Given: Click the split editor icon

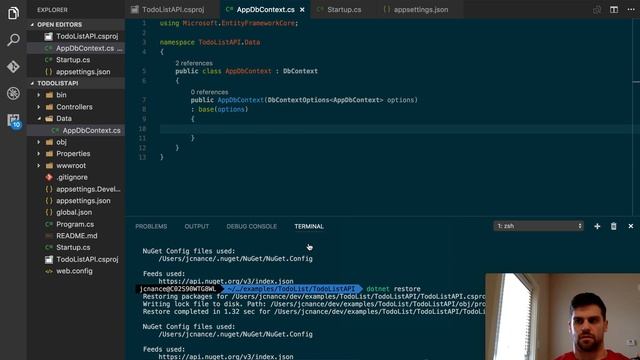Looking at the screenshot, I should pos(614,9).
